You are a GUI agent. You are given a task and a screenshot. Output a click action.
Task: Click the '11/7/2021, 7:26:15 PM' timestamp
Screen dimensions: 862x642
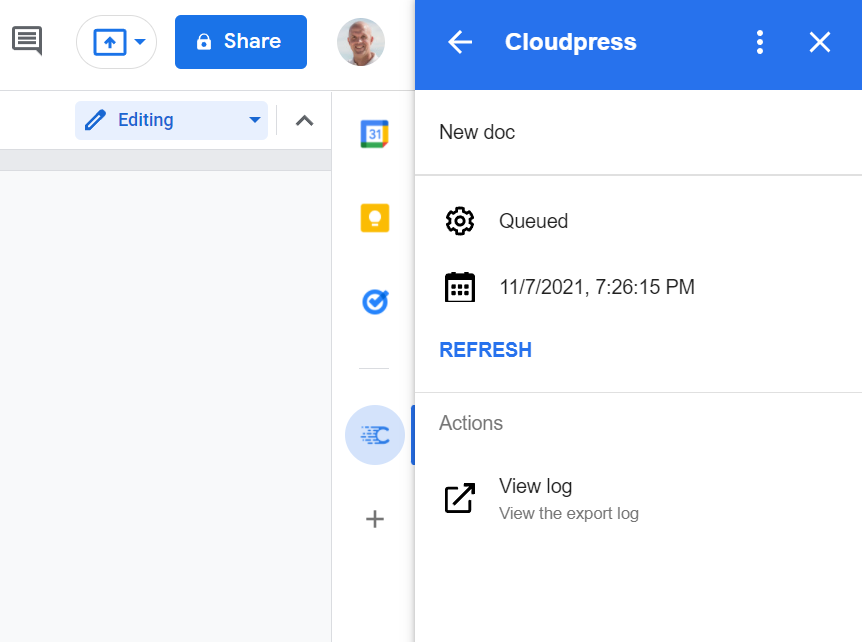coord(597,287)
